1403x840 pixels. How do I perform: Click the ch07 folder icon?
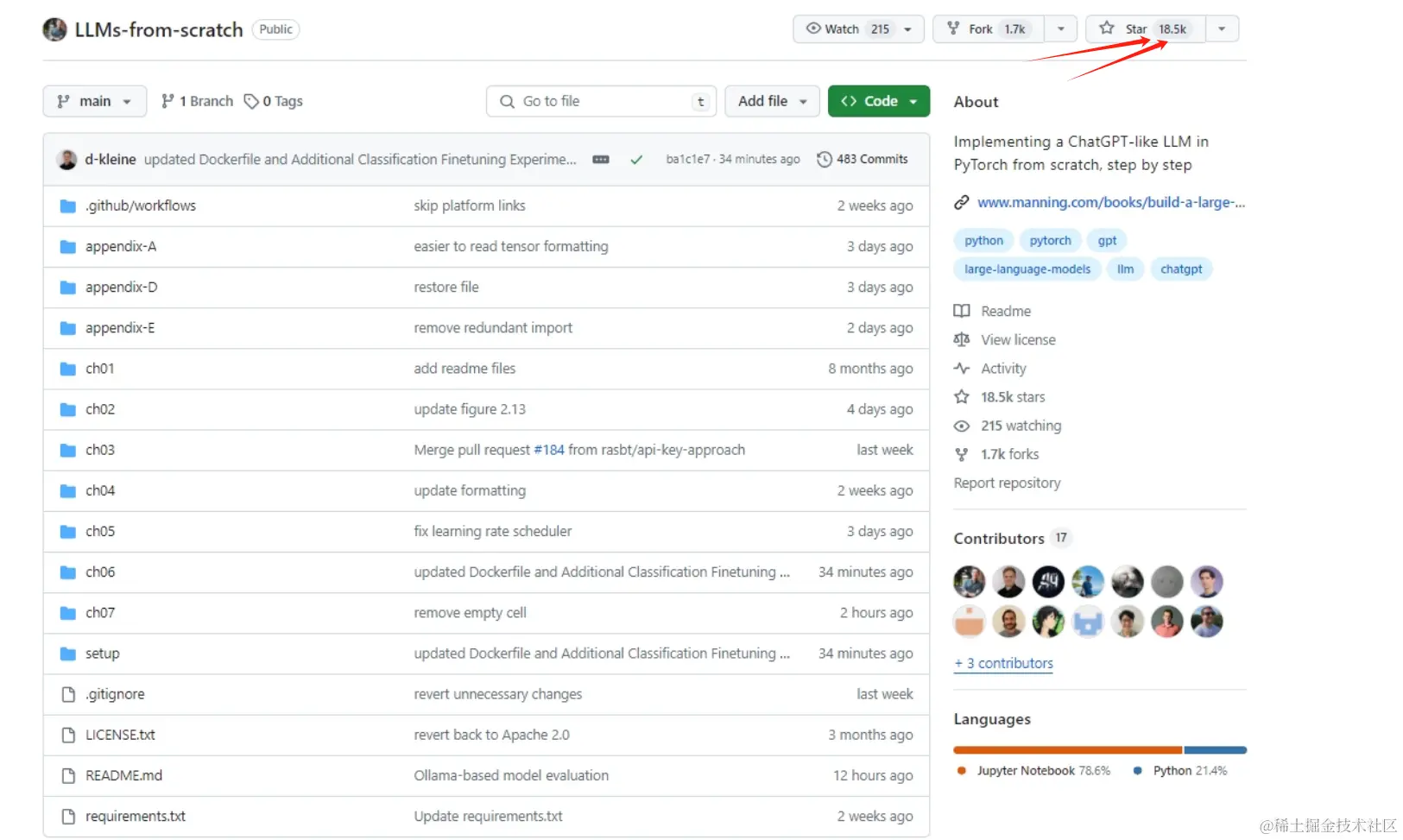pyautogui.click(x=68, y=613)
